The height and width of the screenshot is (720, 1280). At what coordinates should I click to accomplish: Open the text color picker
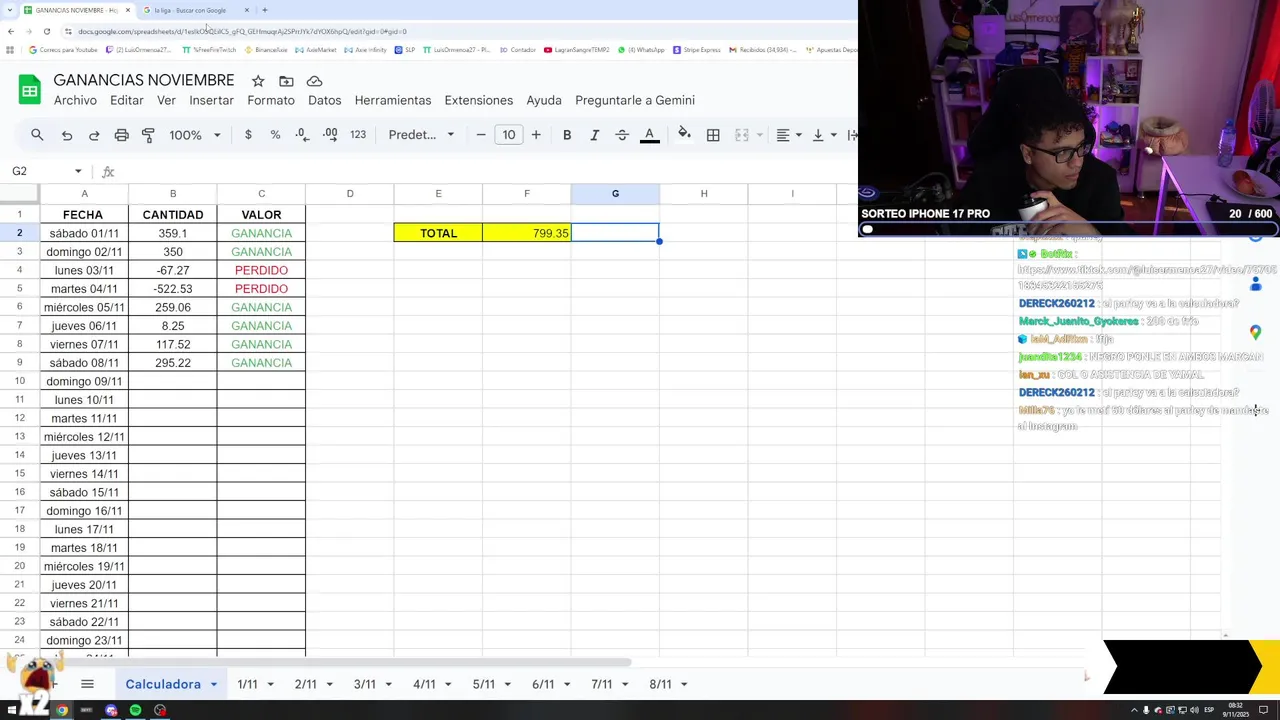(649, 135)
